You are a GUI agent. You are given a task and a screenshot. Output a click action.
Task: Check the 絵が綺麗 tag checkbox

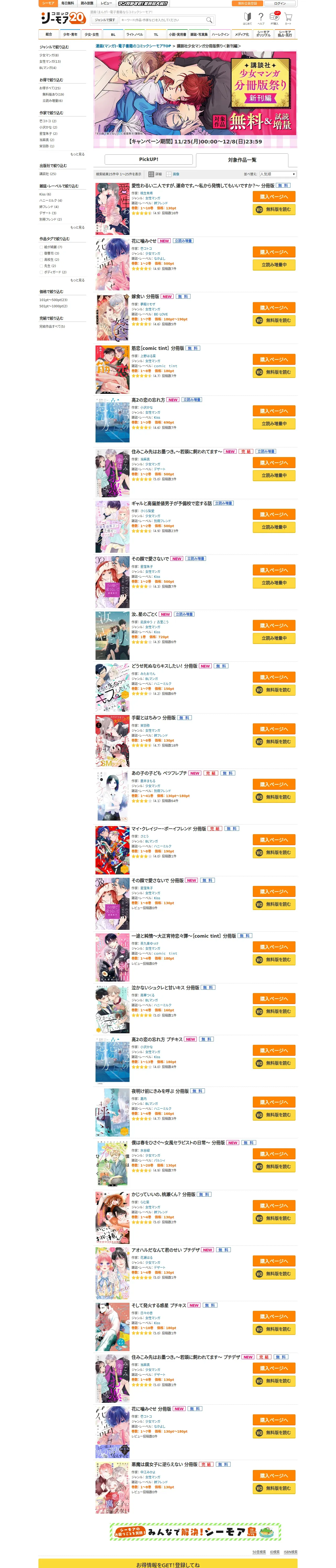[41, 247]
